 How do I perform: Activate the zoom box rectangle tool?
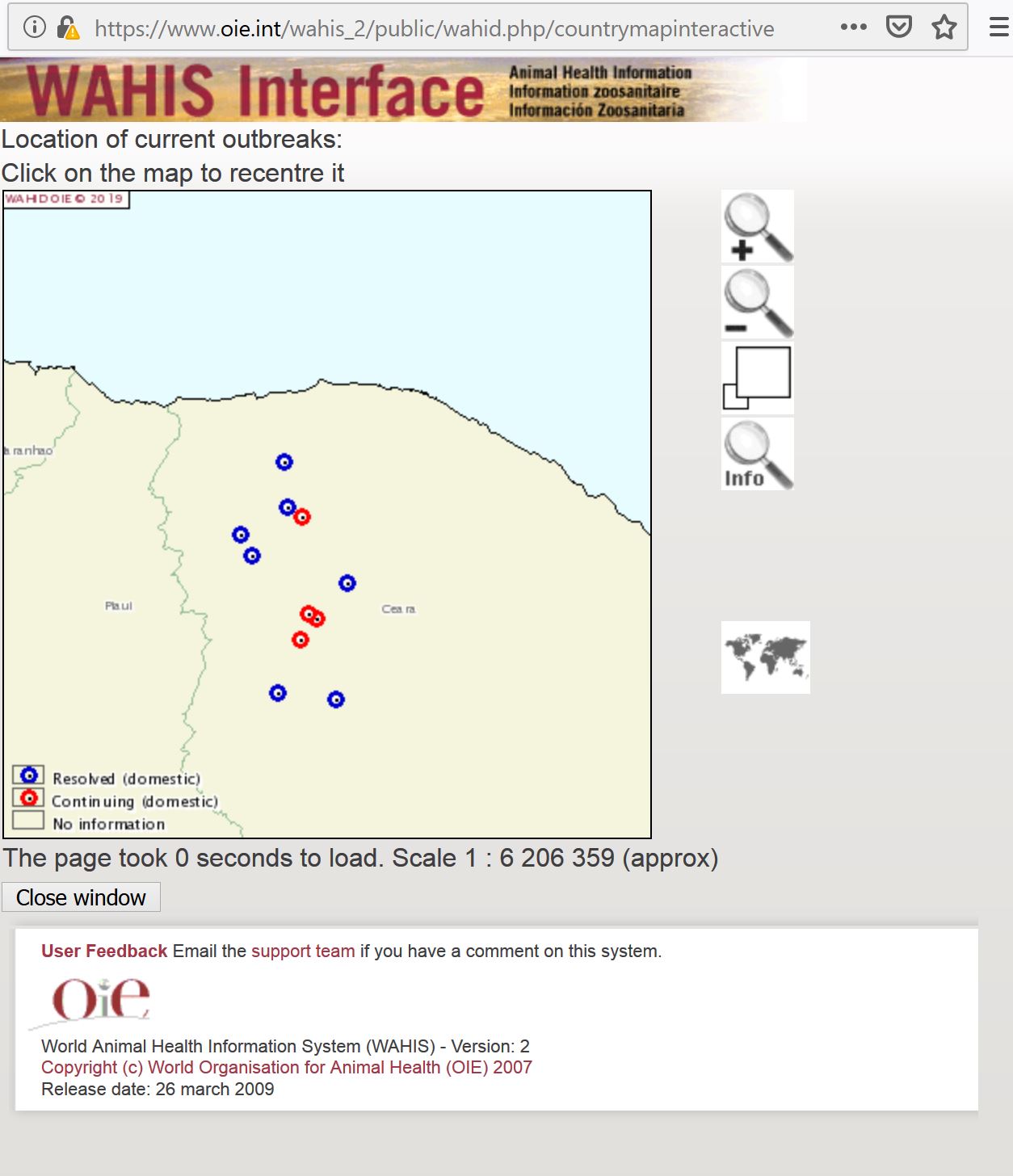(x=758, y=378)
